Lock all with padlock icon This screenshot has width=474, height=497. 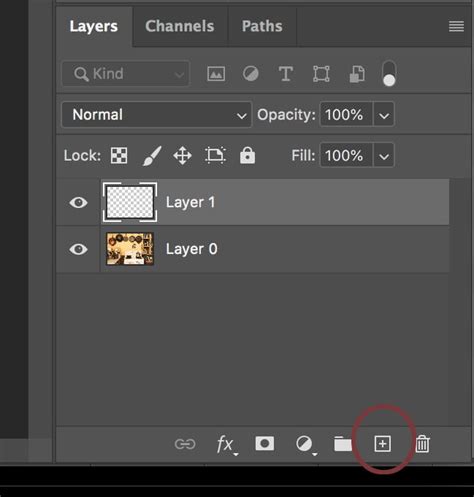(x=247, y=155)
